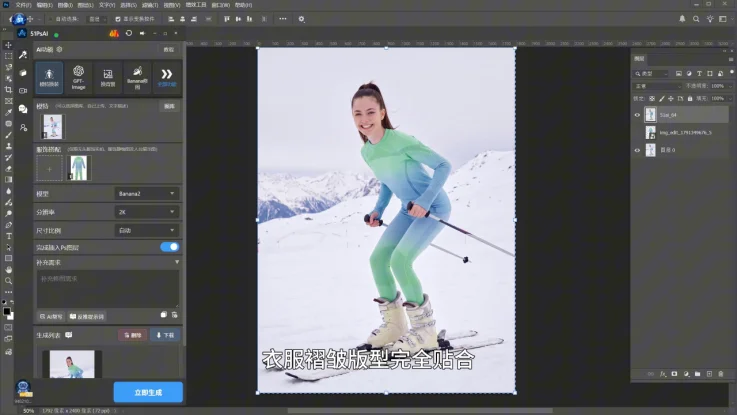
Task: Open the chat bubbles icon in 51PsAI sidebar
Action: (23, 109)
